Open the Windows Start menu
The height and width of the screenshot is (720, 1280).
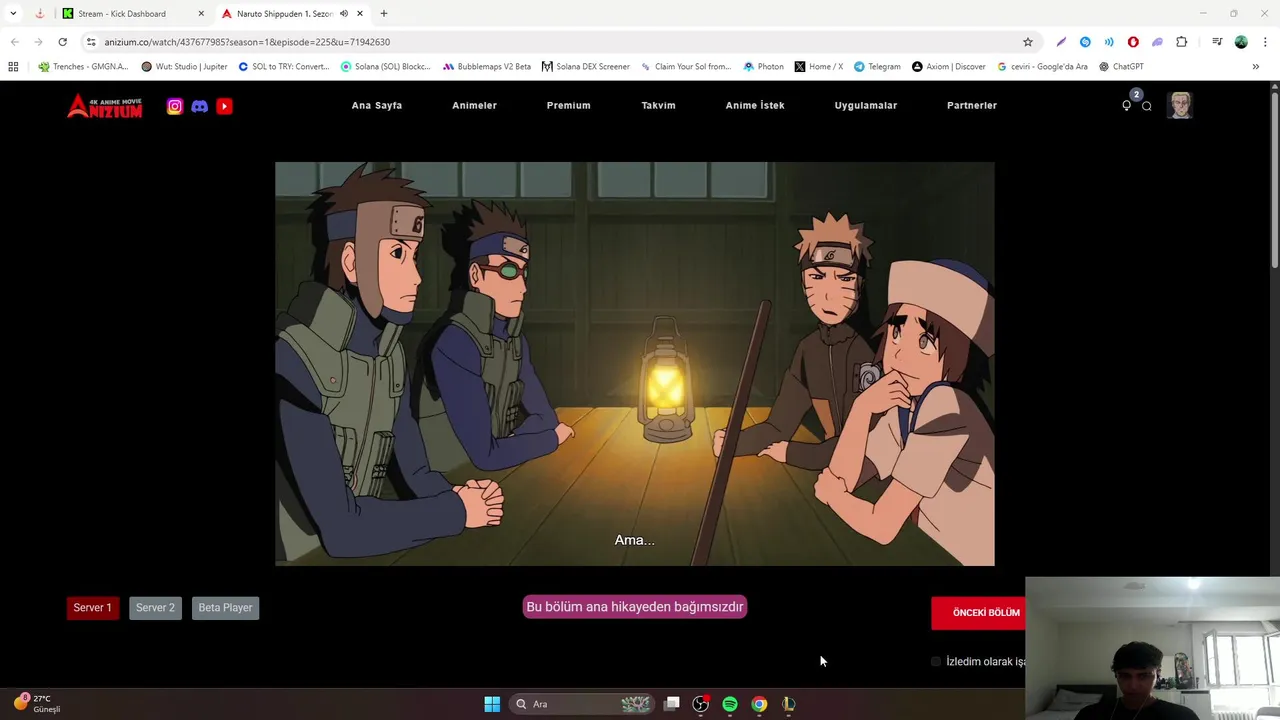492,704
